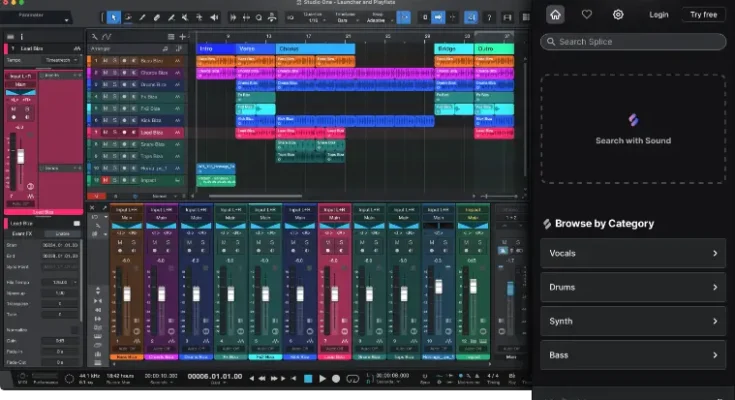The image size is (735, 400).
Task: Click the Search Splice input field
Action: pos(633,42)
